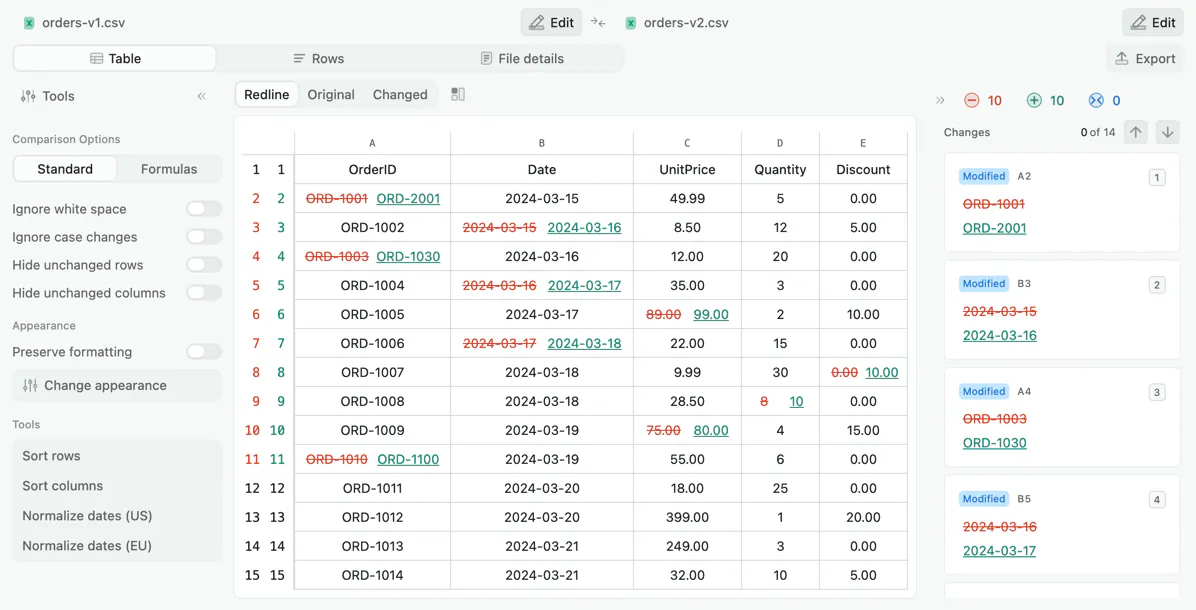The width and height of the screenshot is (1196, 610).
Task: Filter by added changes count icon
Action: coord(1034,100)
